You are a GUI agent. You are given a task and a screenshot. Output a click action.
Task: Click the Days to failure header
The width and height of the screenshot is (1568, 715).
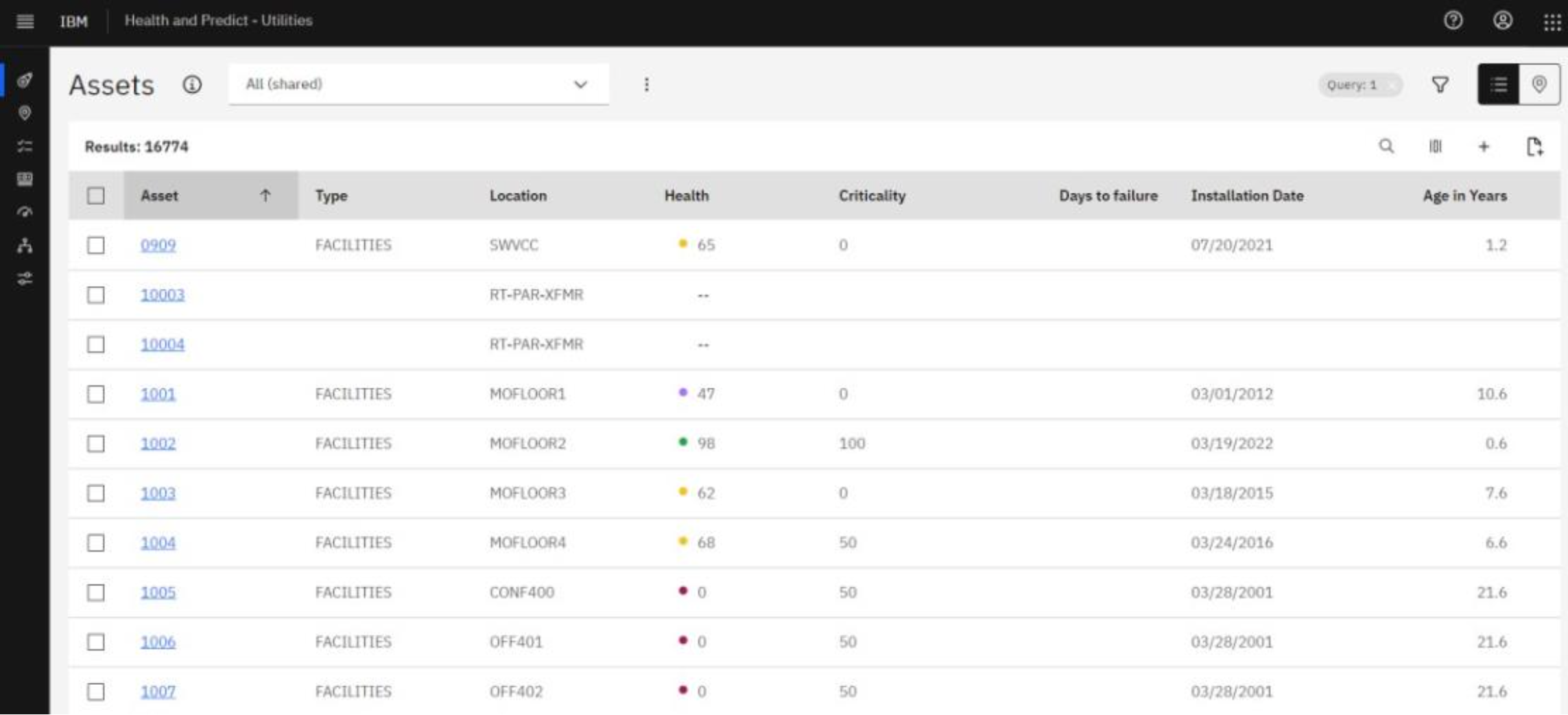click(1108, 196)
